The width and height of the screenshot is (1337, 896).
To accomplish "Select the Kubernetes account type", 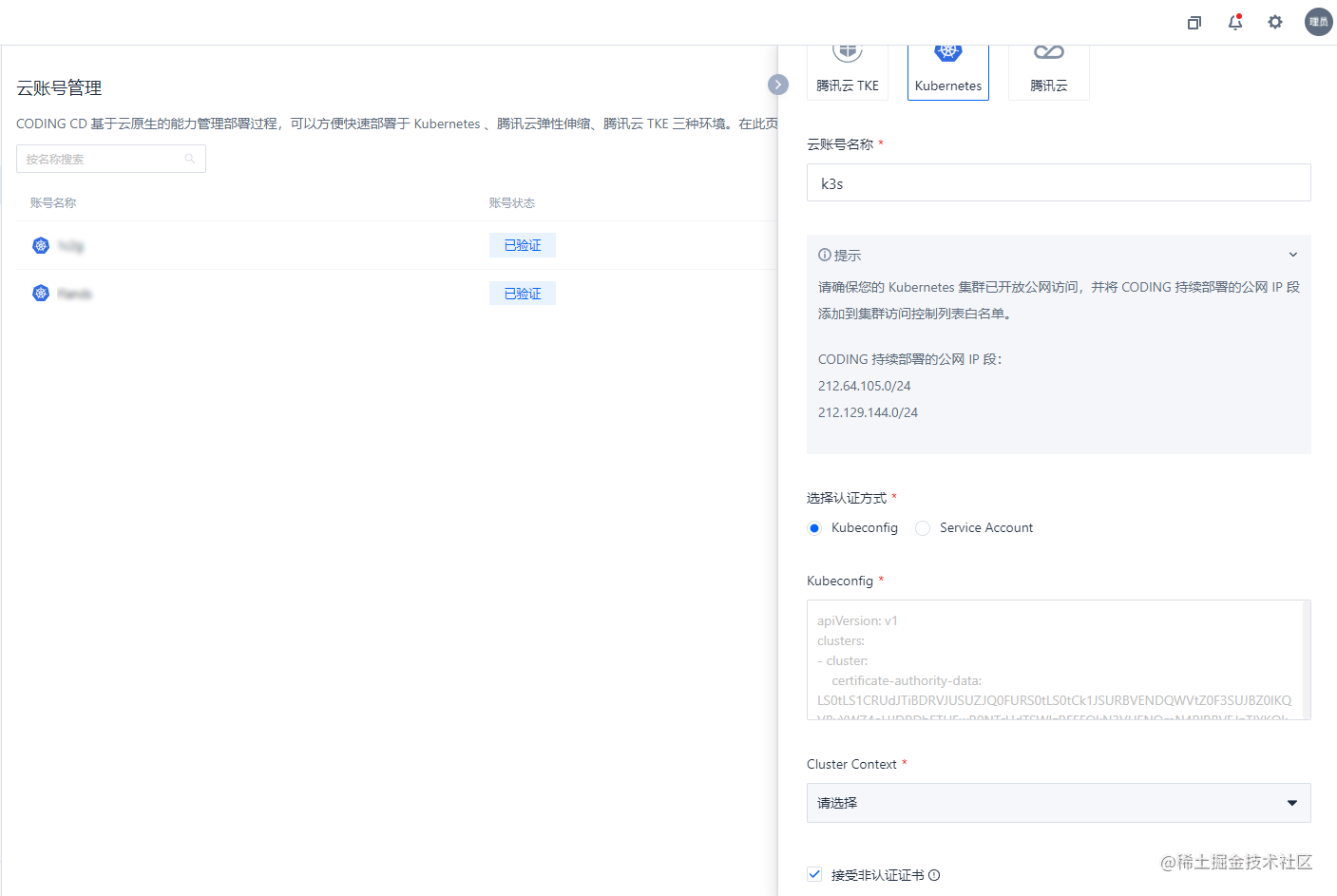I will pyautogui.click(x=948, y=72).
